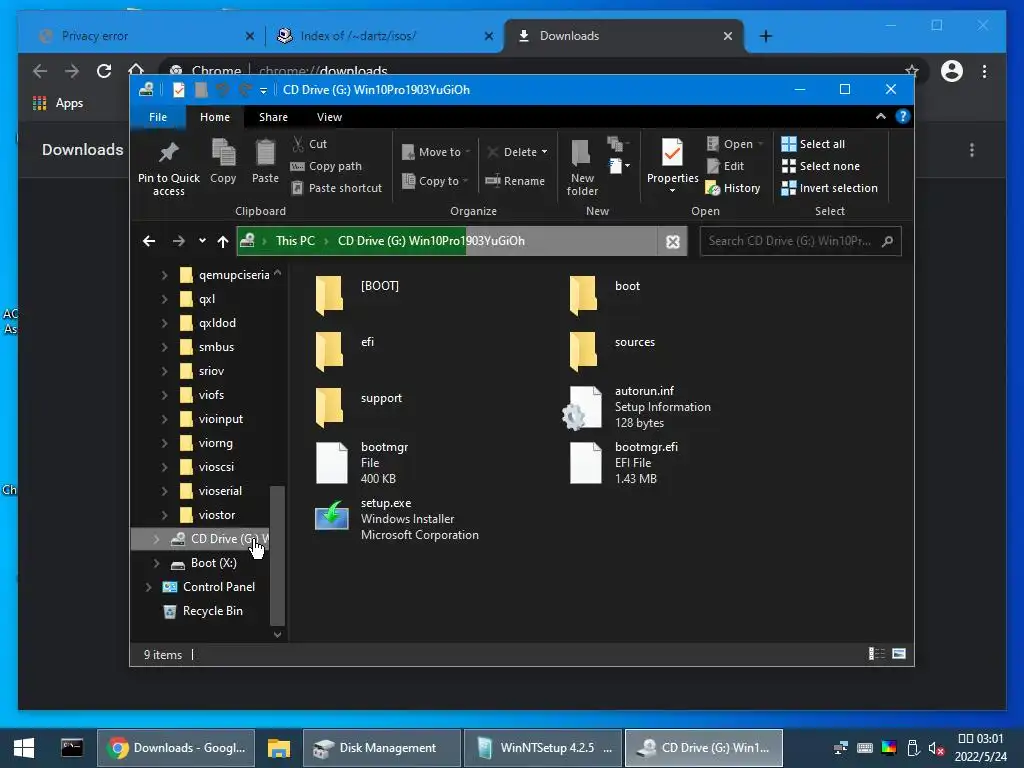Bookmark page star in Chrome

tap(912, 71)
